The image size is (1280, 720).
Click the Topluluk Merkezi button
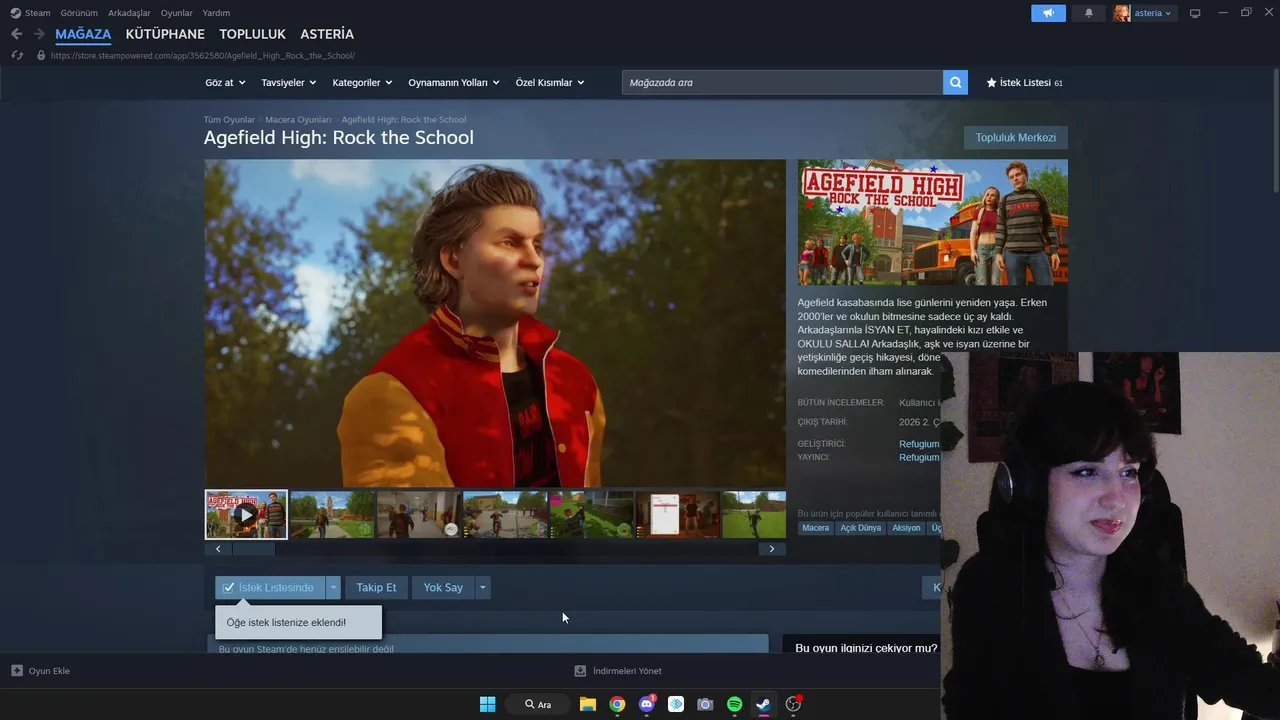(1015, 138)
